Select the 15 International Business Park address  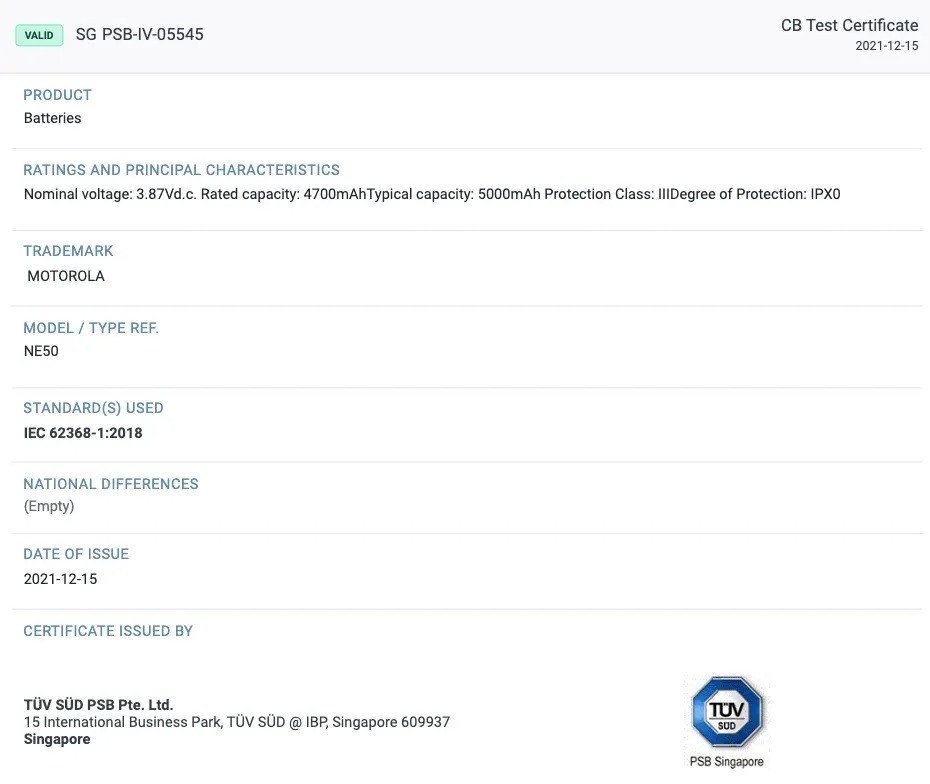[237, 722]
